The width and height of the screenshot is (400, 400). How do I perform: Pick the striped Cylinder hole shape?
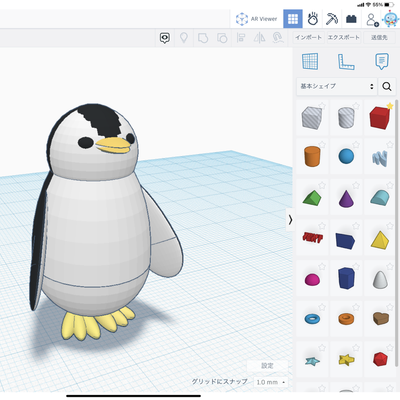(346, 117)
